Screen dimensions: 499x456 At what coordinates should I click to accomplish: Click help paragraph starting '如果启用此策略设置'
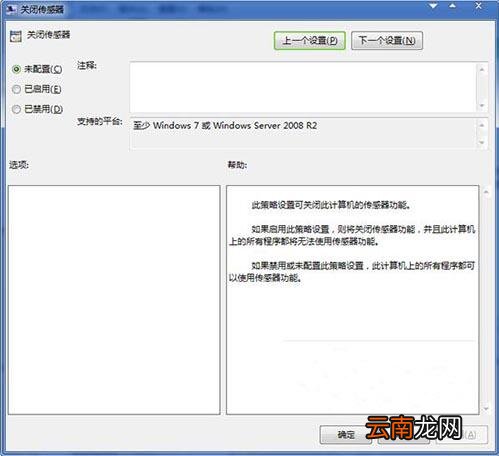(x=352, y=235)
